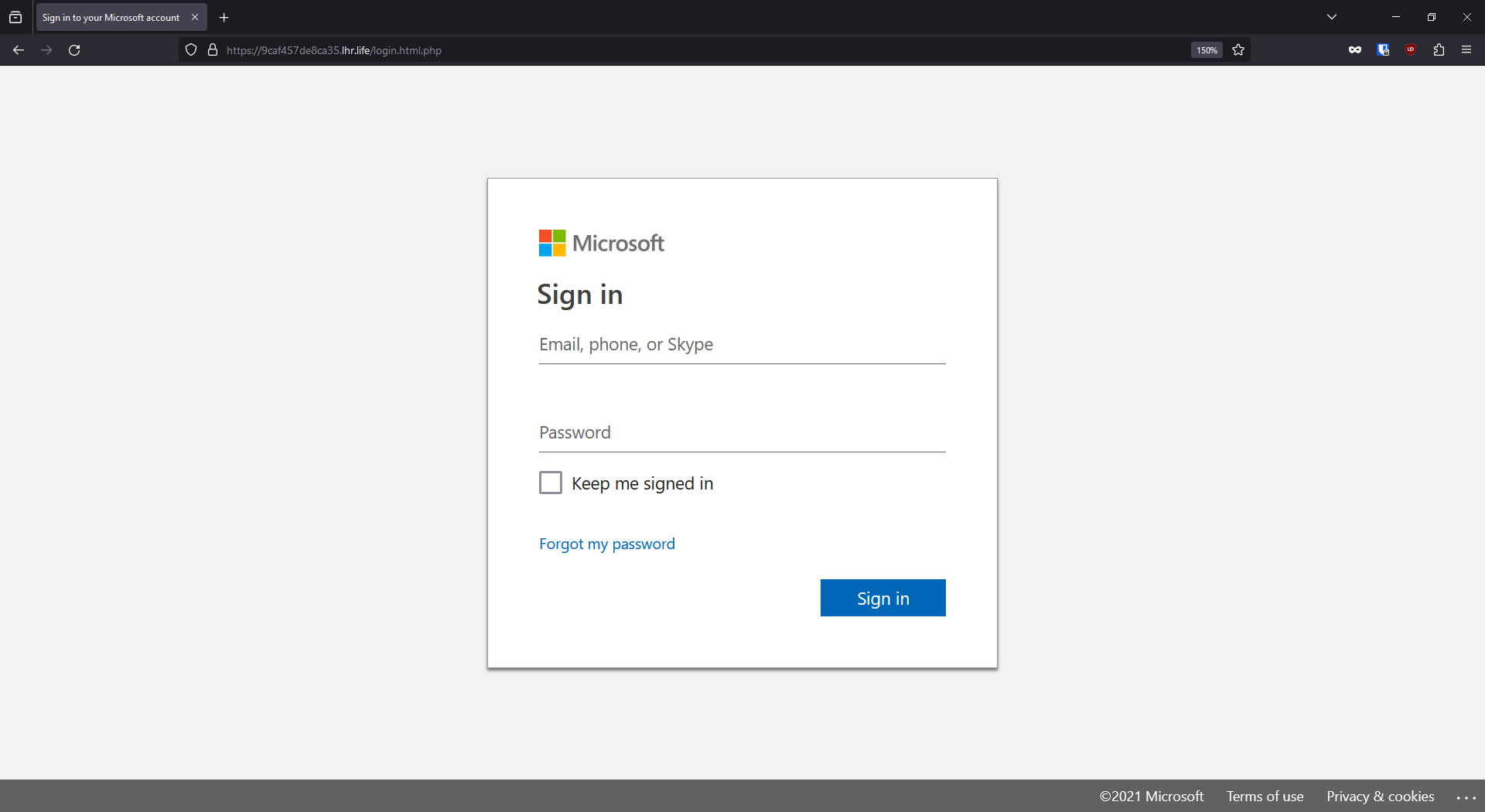This screenshot has width=1485, height=812.
Task: Open the Privacy & cookies footer link
Action: click(1380, 796)
